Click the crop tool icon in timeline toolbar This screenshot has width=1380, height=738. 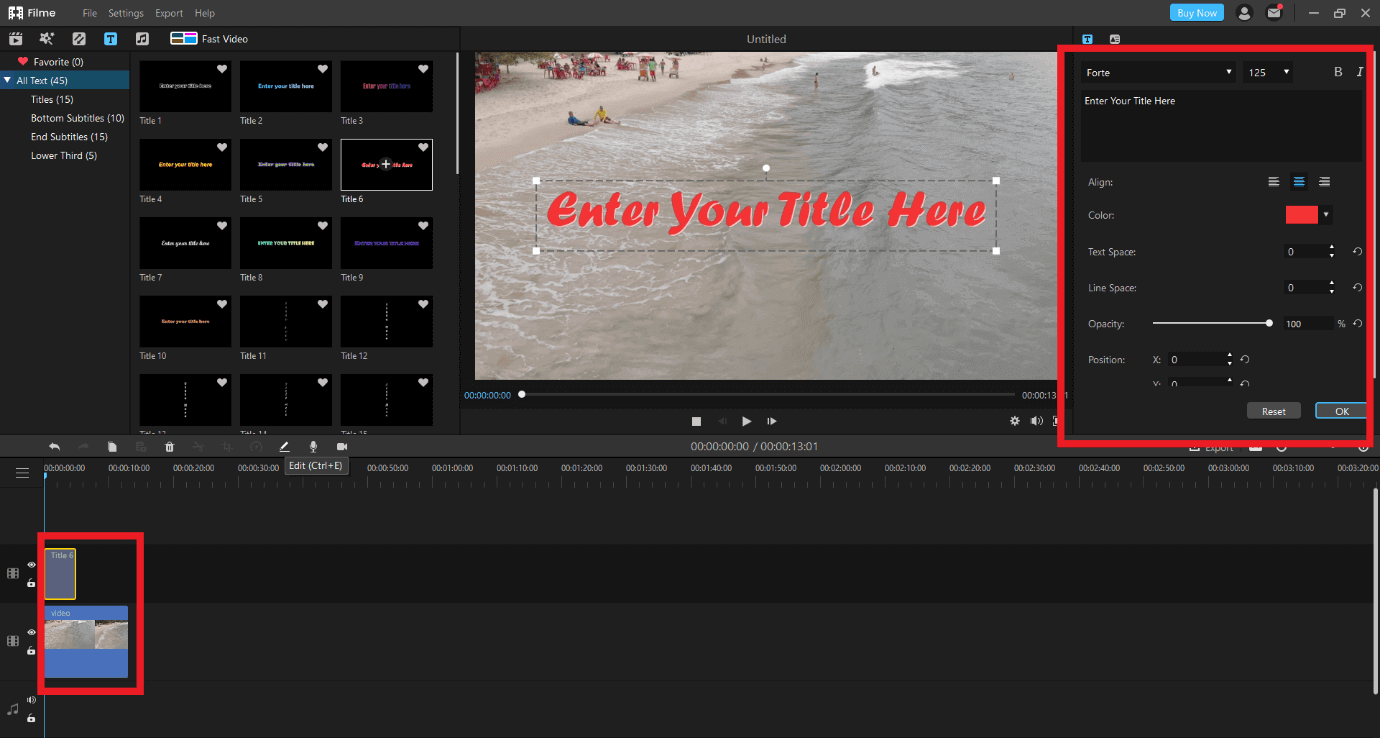(x=227, y=447)
